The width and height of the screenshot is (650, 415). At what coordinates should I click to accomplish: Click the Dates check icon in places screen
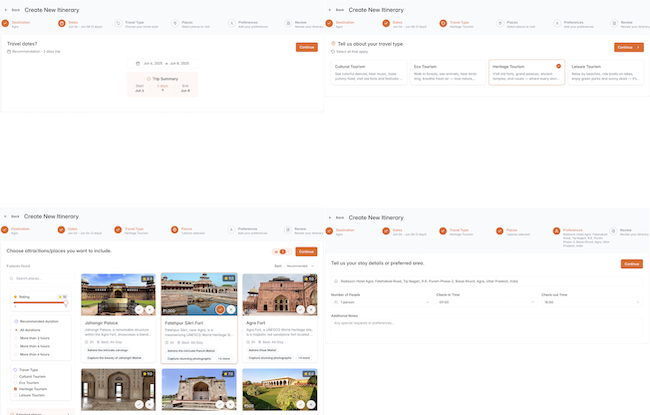coord(61,230)
